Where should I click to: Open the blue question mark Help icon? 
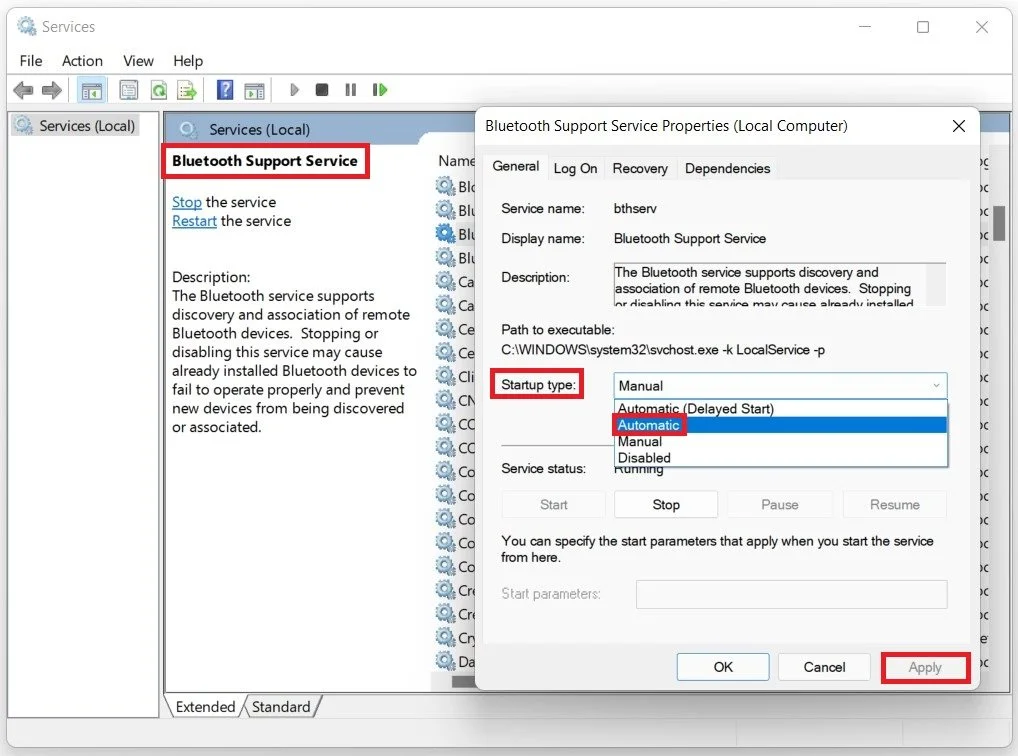225,90
